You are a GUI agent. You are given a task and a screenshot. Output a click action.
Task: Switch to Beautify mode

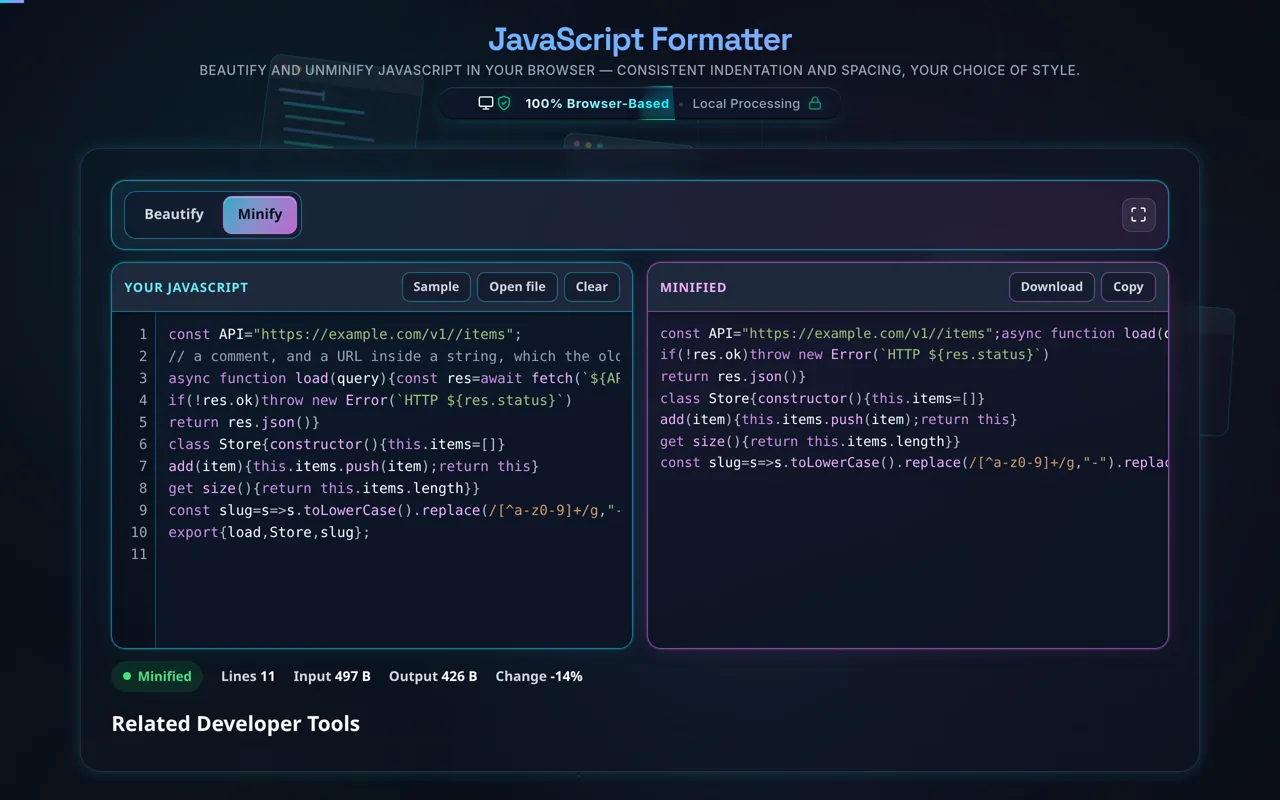click(x=174, y=214)
